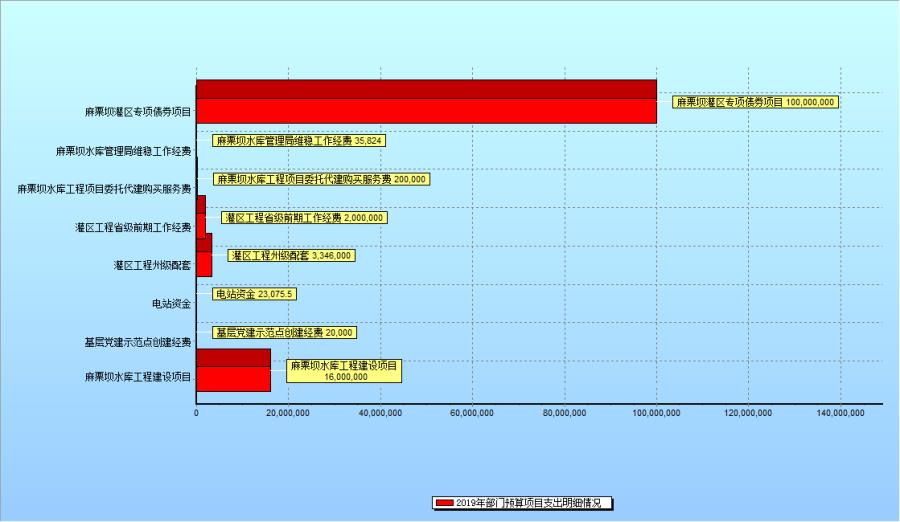Click the legend text 2019年部门预算项目支出明细情况

[x=528, y=503]
